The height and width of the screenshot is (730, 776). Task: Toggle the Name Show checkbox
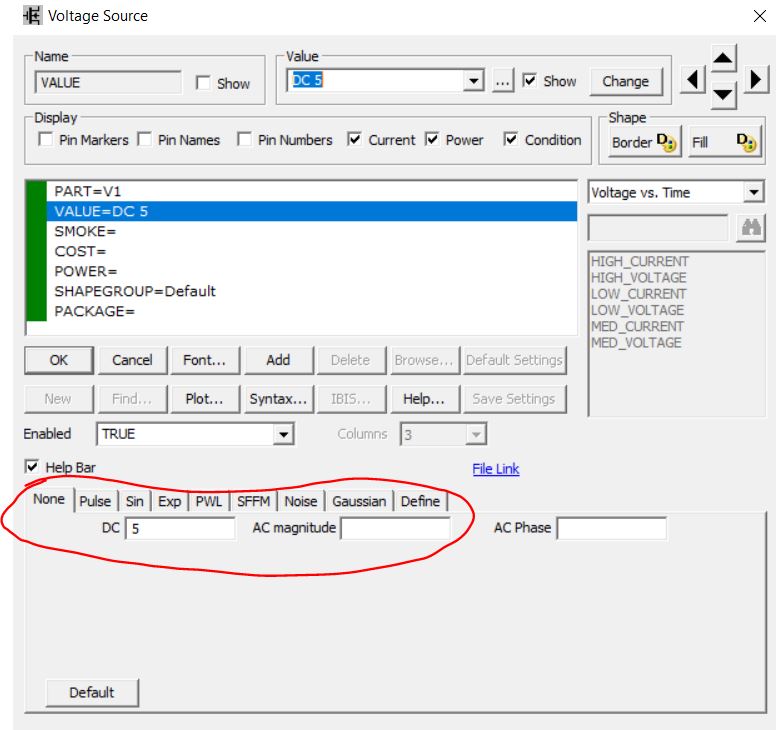click(203, 83)
